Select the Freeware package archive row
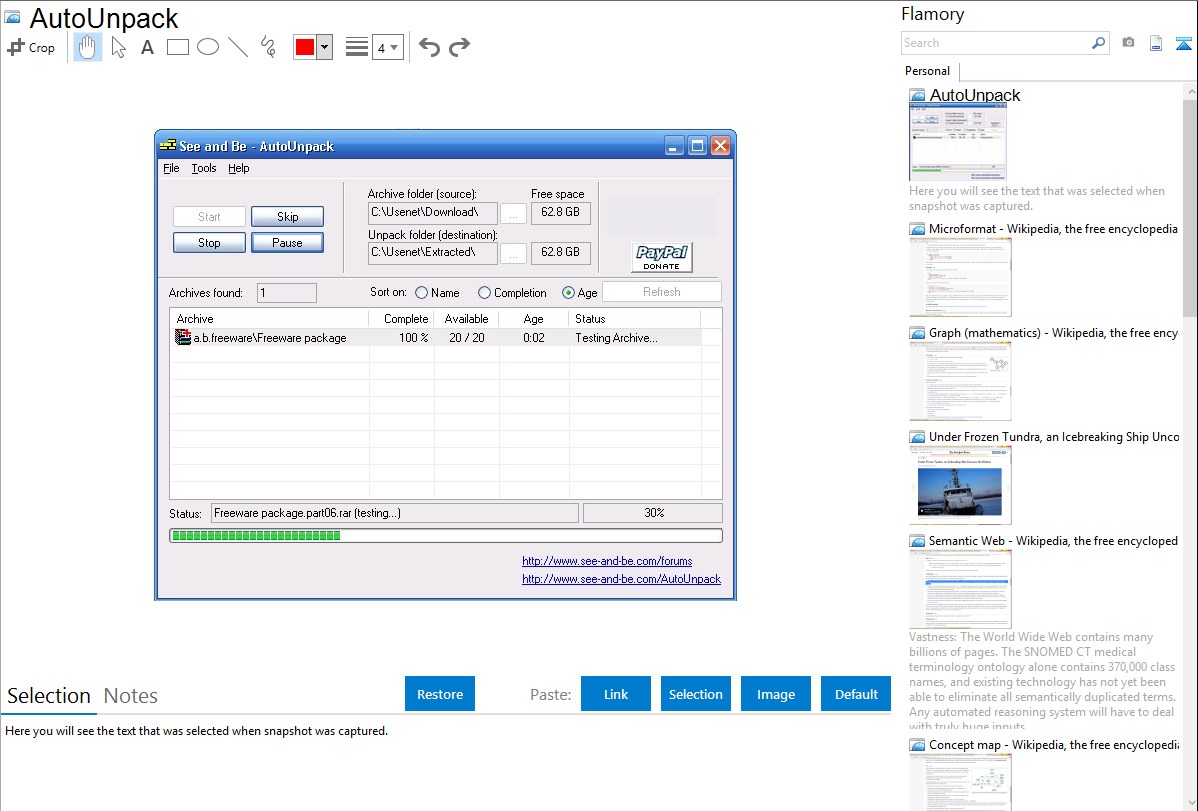Viewport: 1198px width, 811px height. click(x=435, y=338)
